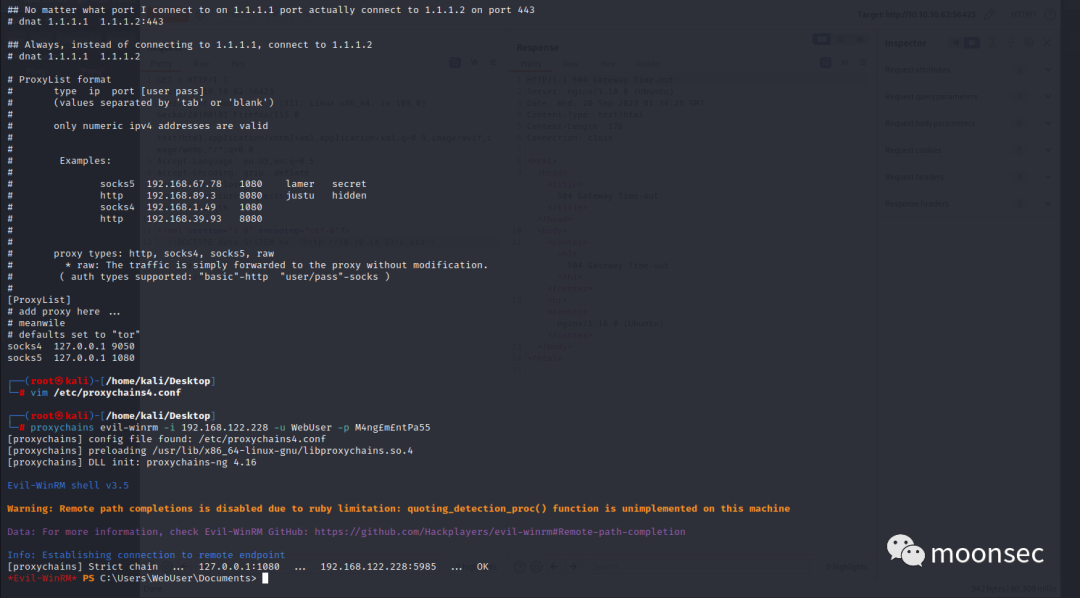Open request pane hamburger menu icon

[492, 63]
